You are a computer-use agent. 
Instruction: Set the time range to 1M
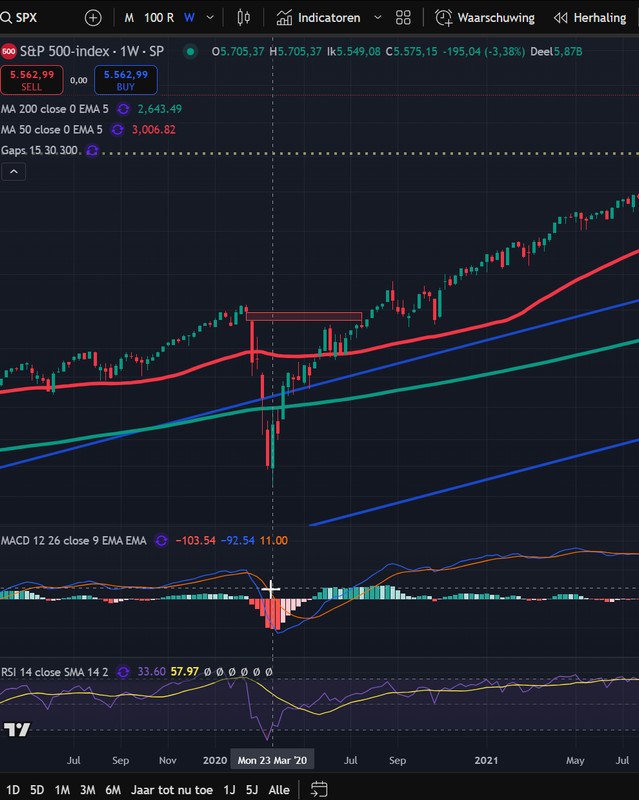coord(62,790)
